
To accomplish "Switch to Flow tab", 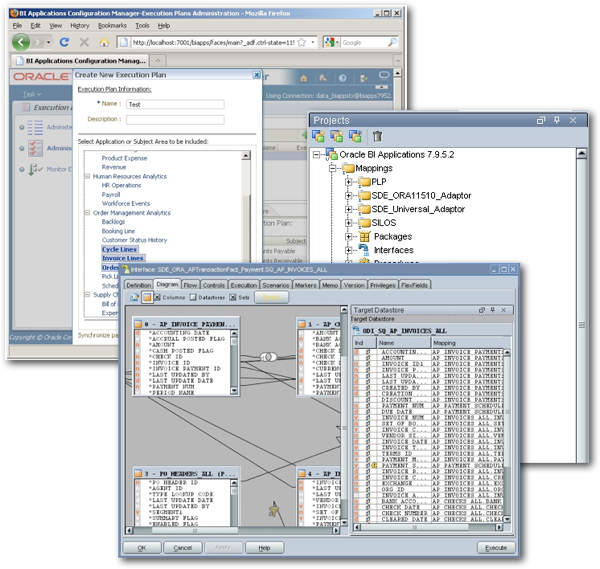I will 190,285.
